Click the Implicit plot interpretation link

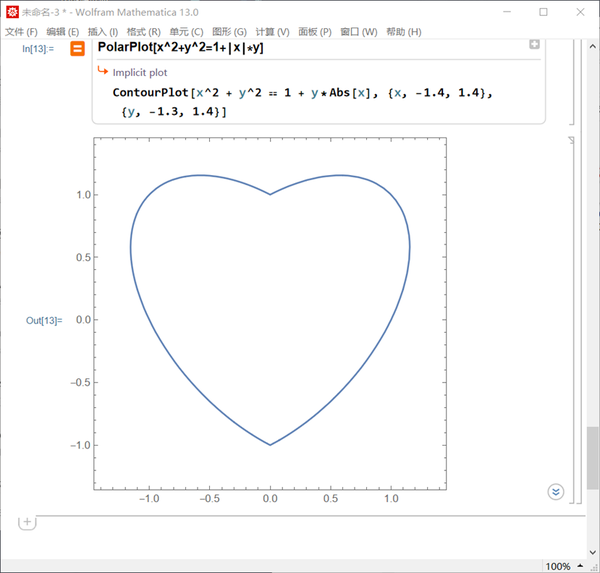pyautogui.click(x=140, y=72)
